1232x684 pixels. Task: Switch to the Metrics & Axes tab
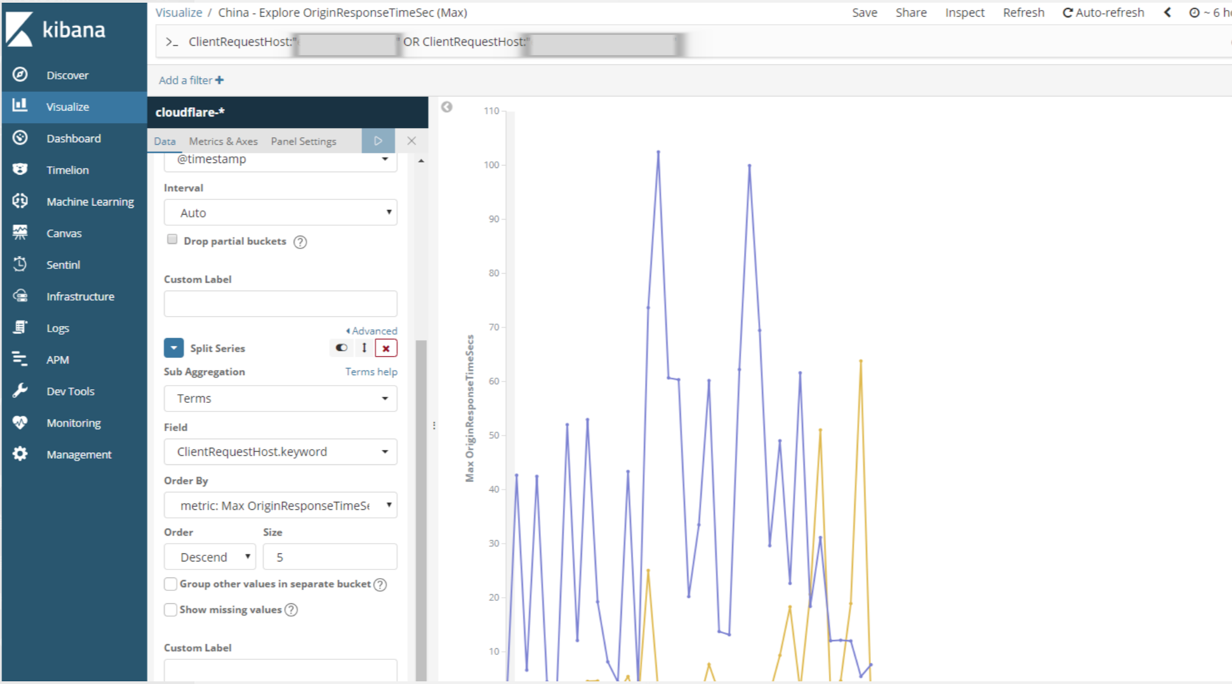tap(223, 141)
